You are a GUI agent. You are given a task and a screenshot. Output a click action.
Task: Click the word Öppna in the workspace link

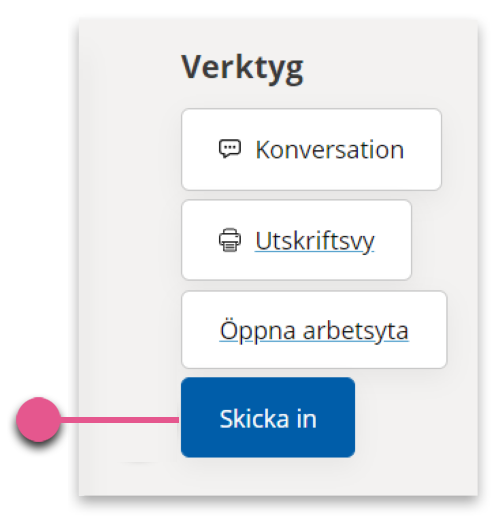pyautogui.click(x=258, y=331)
